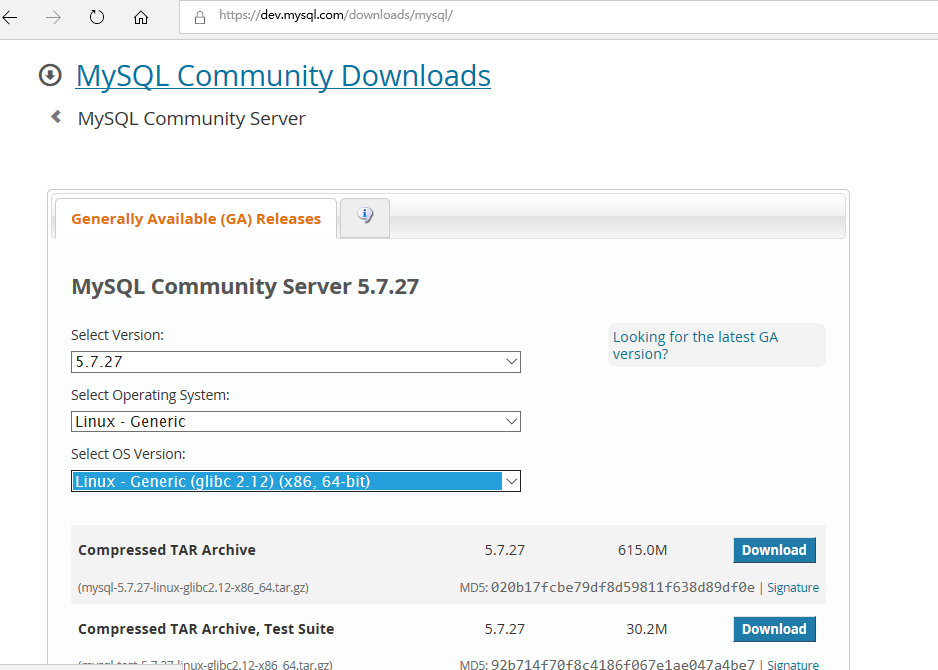938x670 pixels.
Task: Click the Compressed TAR Archive, Test Suite title
Action: (x=206, y=629)
